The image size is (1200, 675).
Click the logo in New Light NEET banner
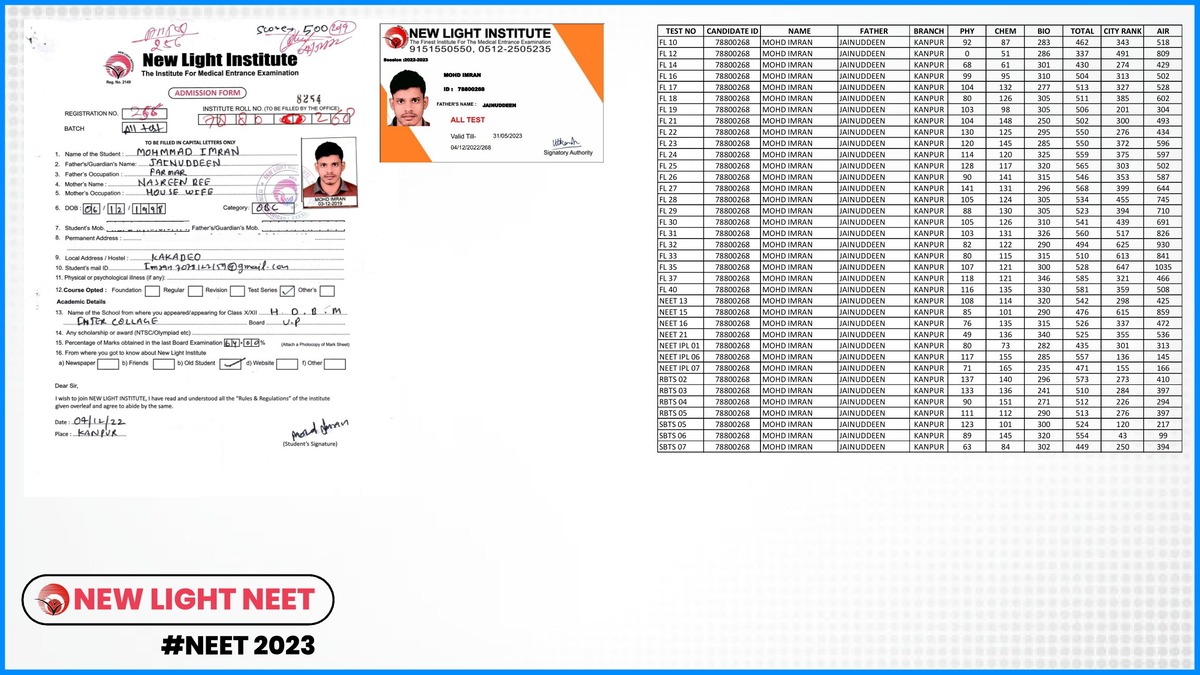(52, 600)
